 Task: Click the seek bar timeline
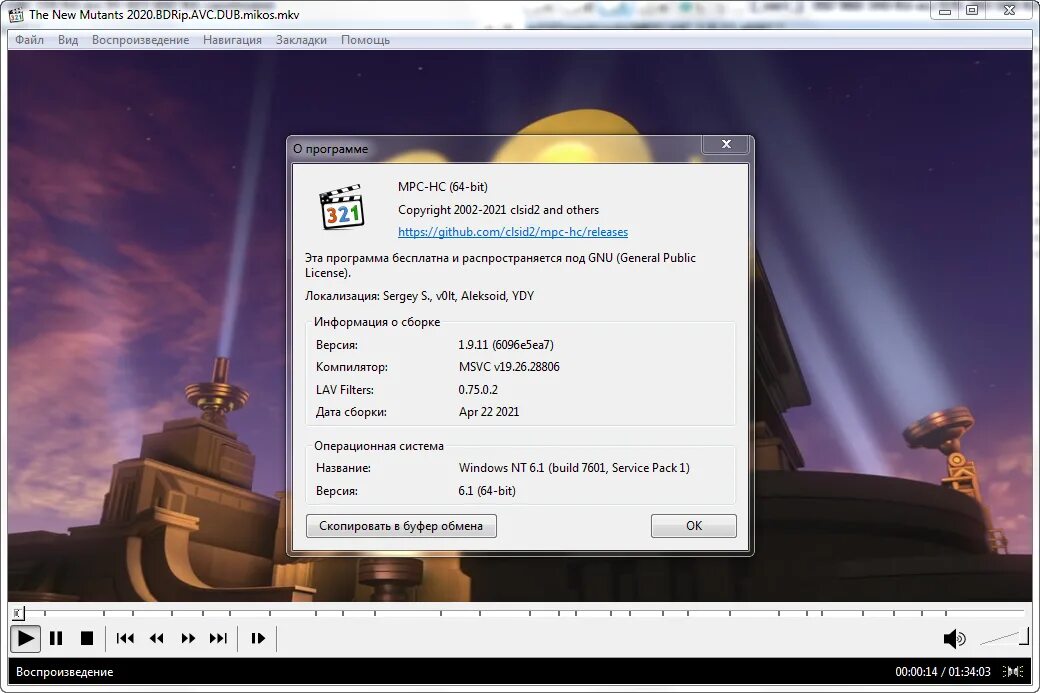click(x=520, y=612)
